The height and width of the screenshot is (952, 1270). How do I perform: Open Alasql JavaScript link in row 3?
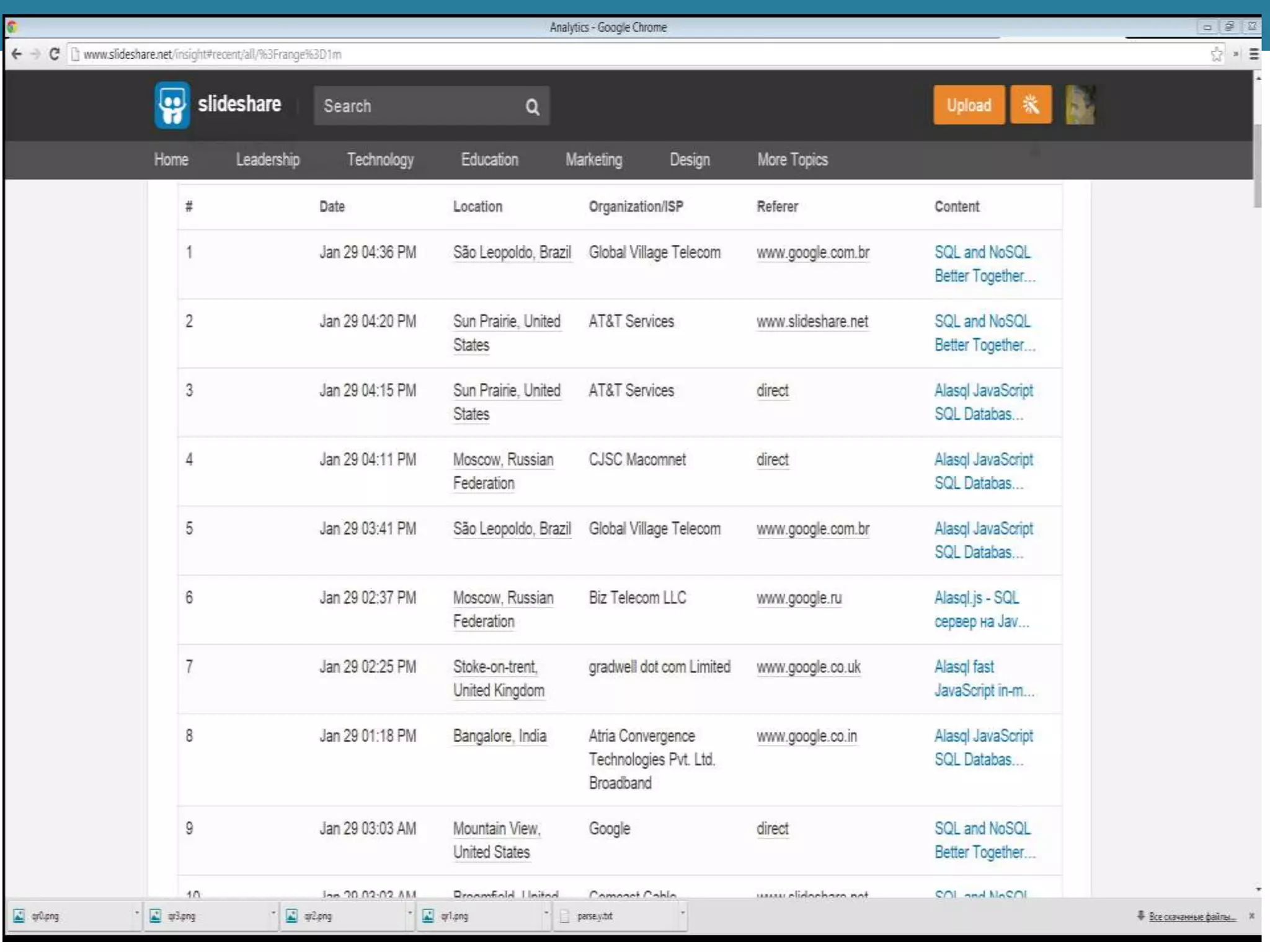click(984, 402)
